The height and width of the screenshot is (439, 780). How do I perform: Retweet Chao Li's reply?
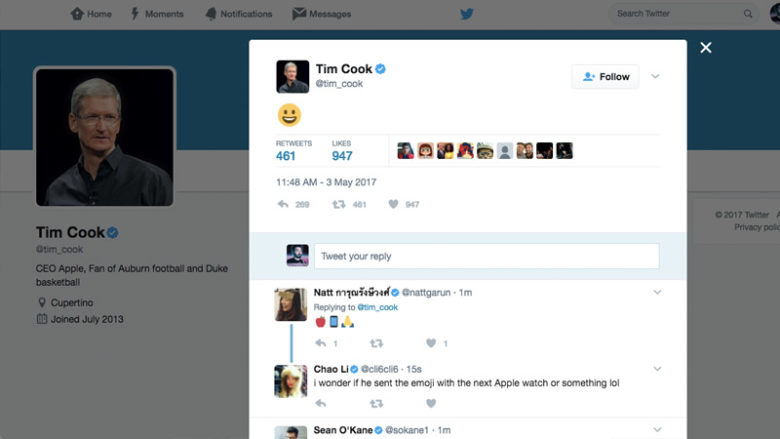377,404
